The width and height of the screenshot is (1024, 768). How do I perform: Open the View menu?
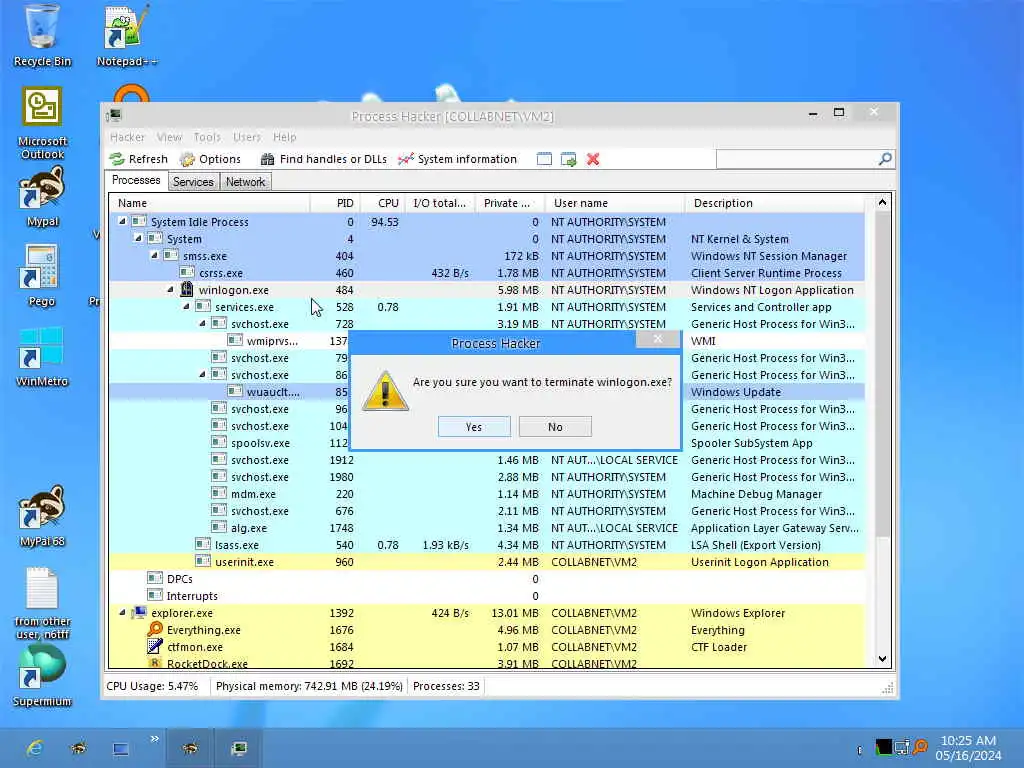coord(169,136)
